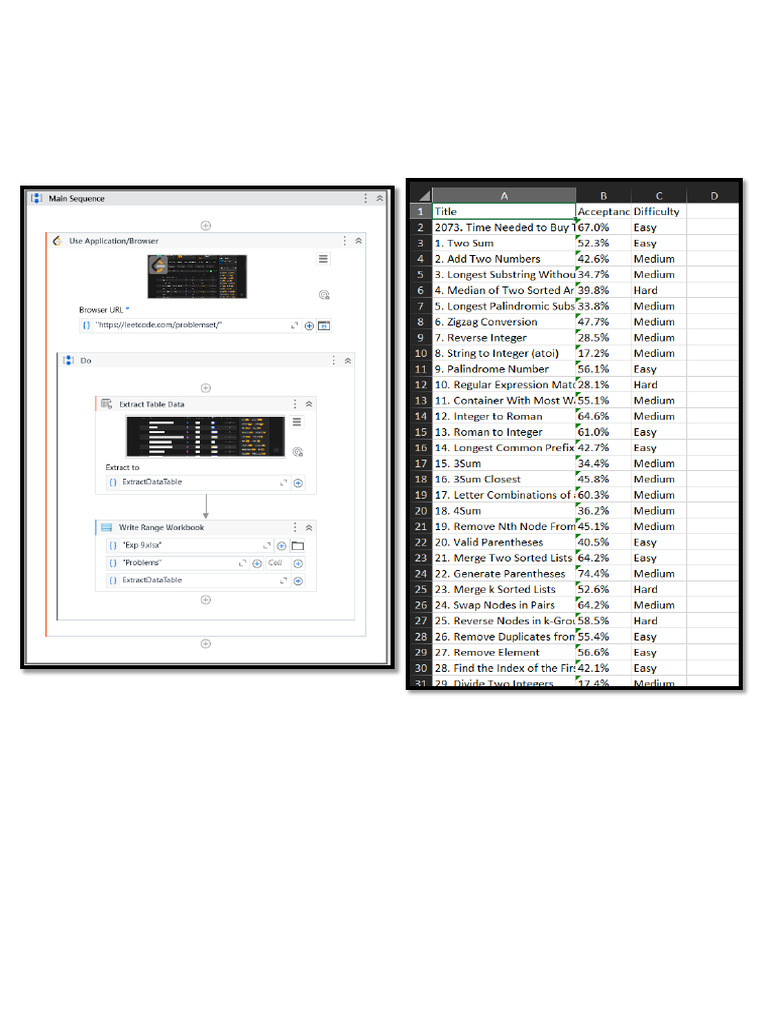Click the Title cell A1
This screenshot has height=1024, width=768.
point(504,212)
